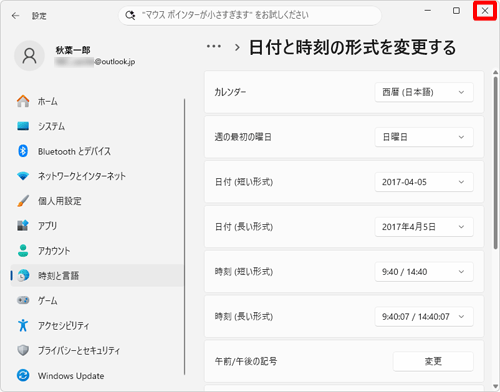Click the scrollbar down arrow

point(496,386)
